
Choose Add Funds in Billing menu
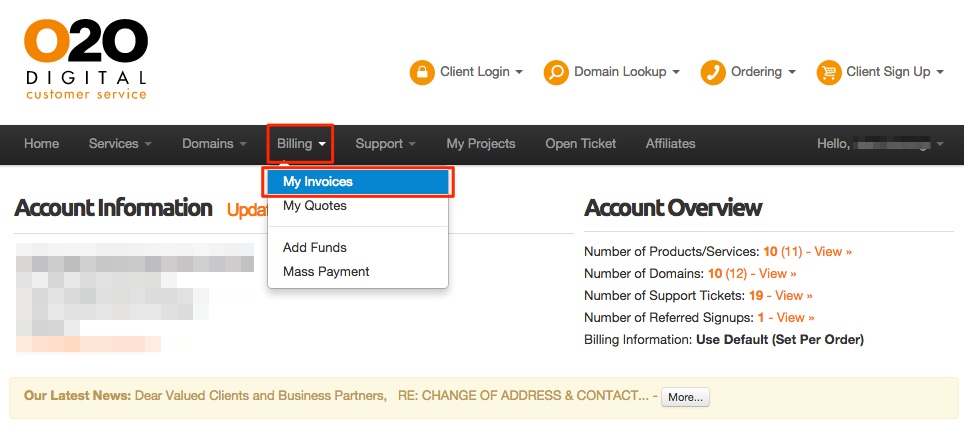(358, 248)
